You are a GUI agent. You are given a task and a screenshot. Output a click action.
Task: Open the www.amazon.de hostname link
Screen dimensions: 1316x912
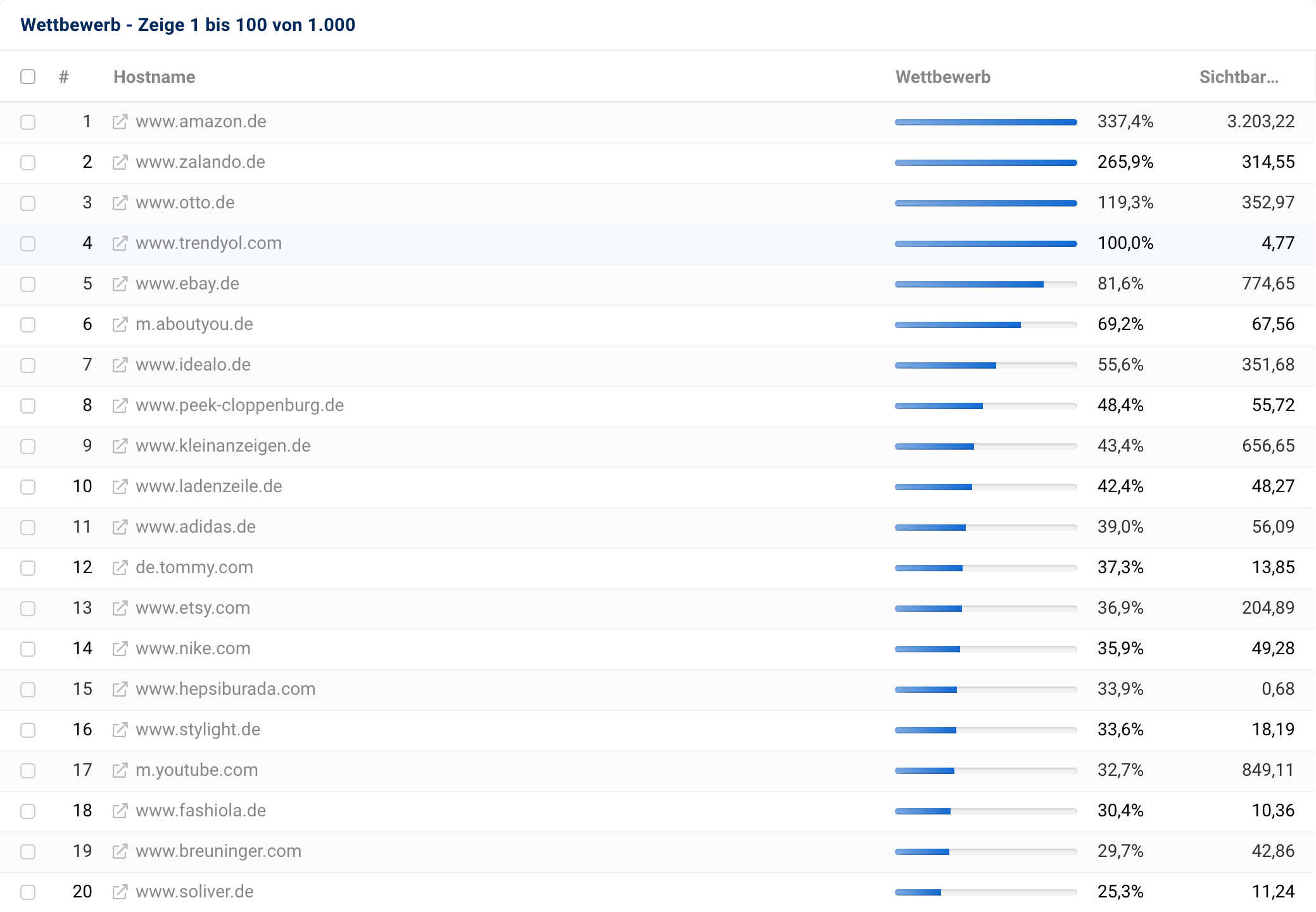(201, 122)
